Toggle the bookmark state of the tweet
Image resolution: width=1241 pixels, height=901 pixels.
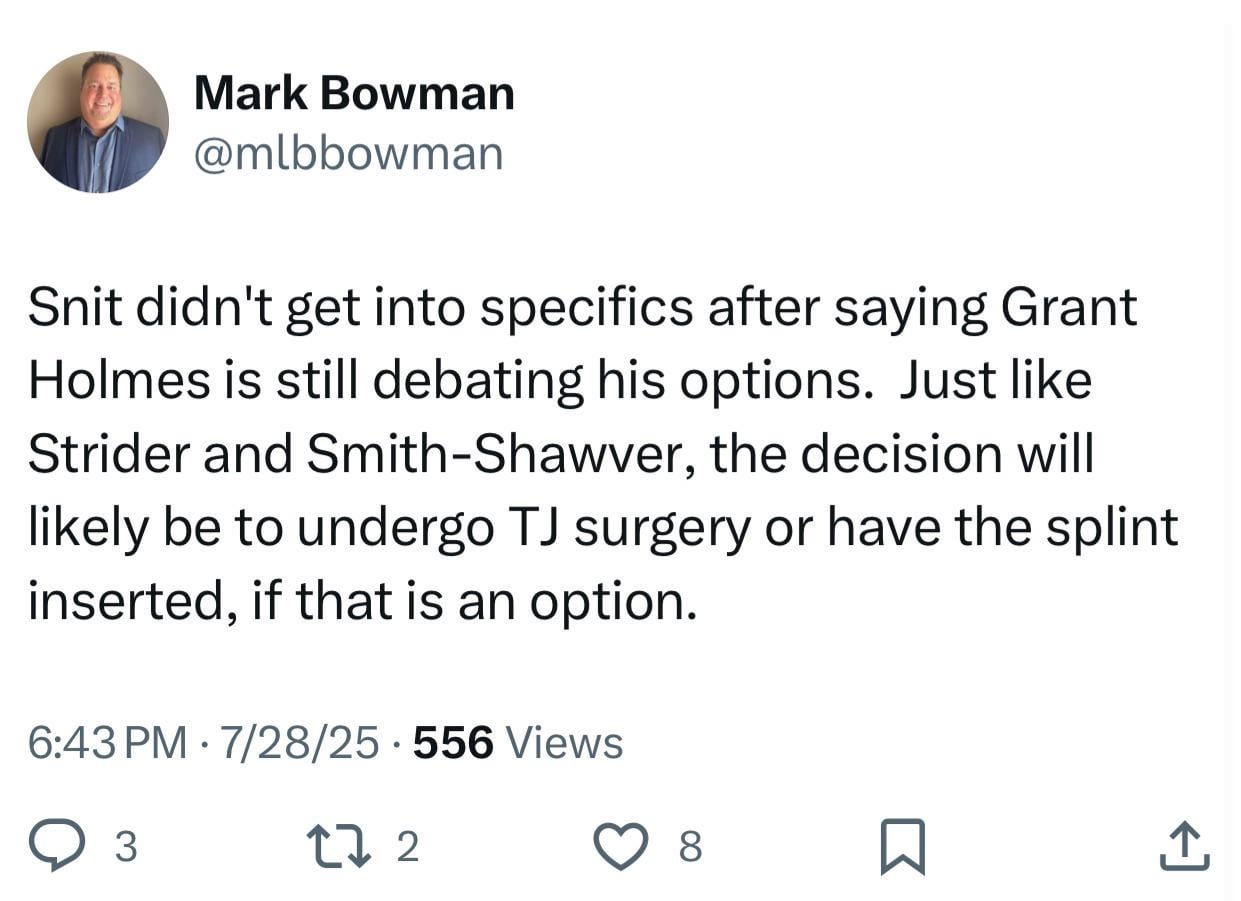[905, 847]
